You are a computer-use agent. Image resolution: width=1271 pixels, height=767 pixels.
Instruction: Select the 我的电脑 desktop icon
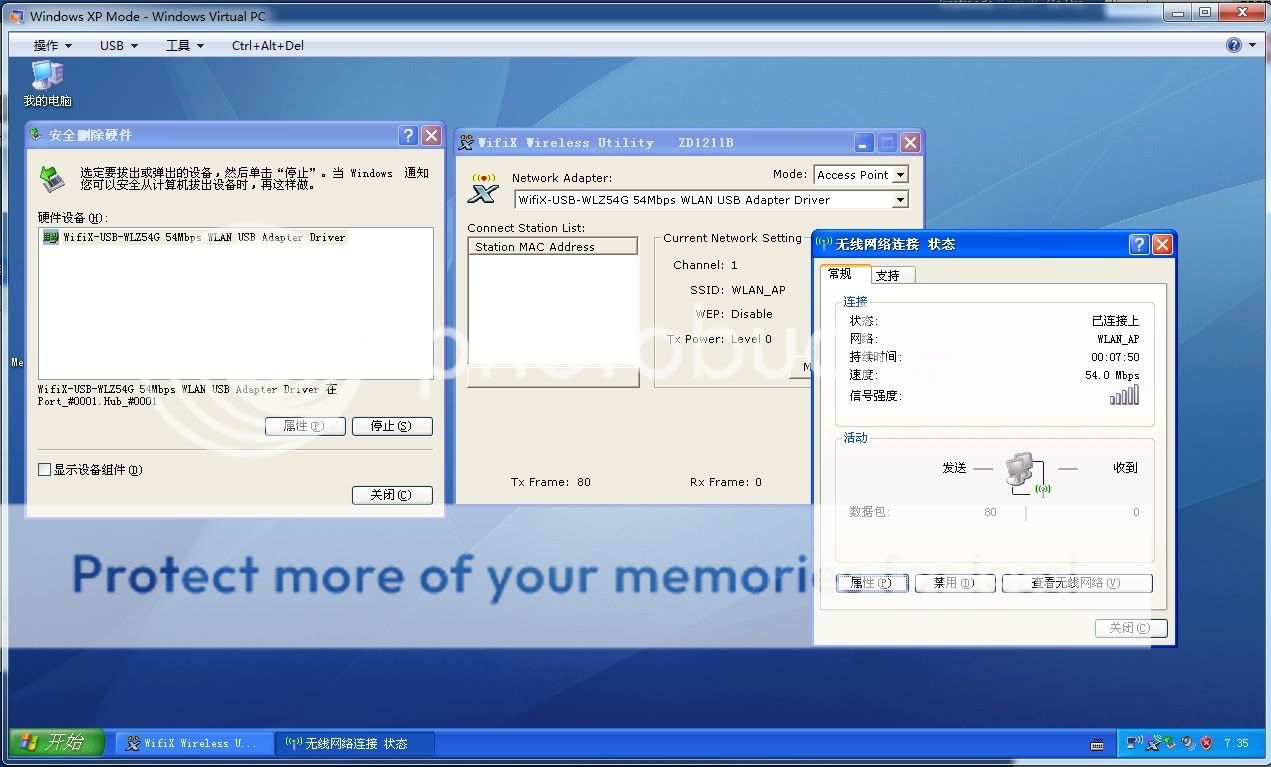click(x=47, y=83)
